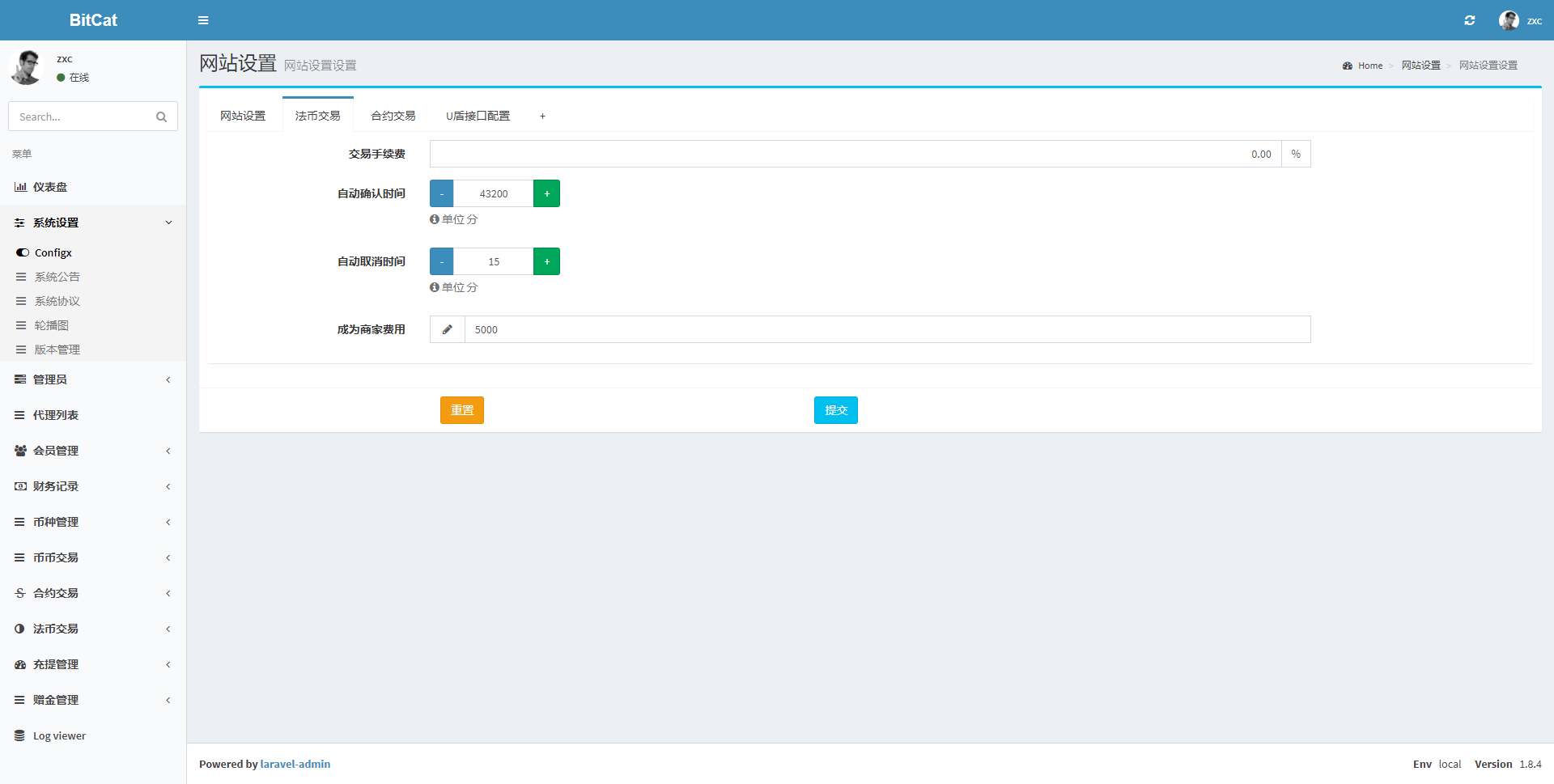Toggle the sidebar hamburger menu icon
Image resolution: width=1554 pixels, height=784 pixels.
[x=203, y=20]
